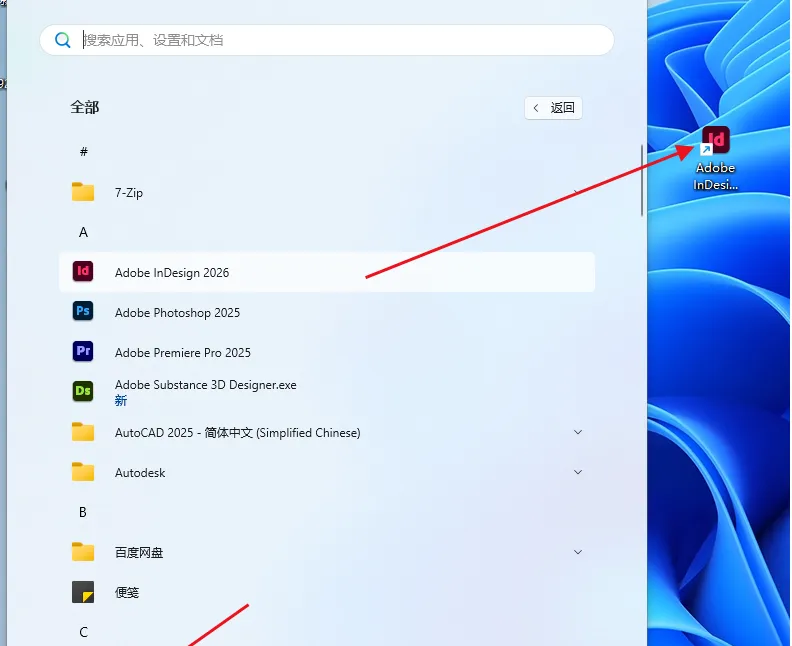Jump using the B index header

click(x=83, y=512)
